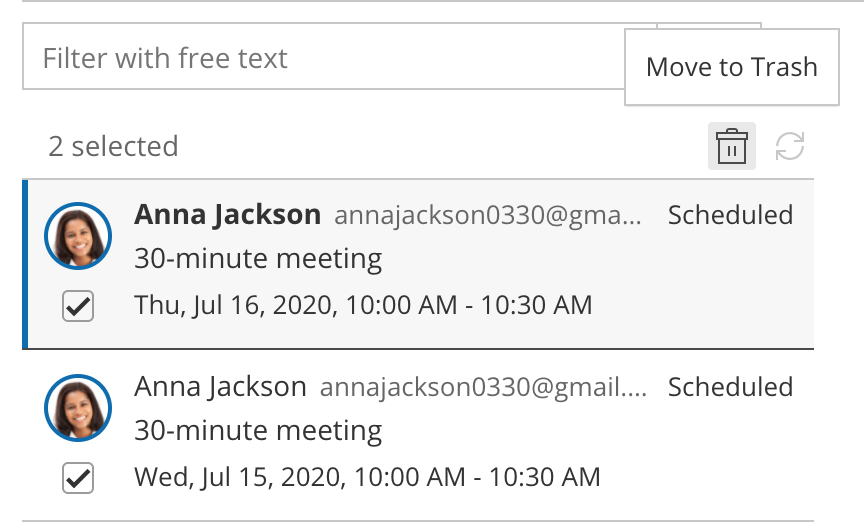The width and height of the screenshot is (864, 528).
Task: Select the bold Anna Jackson name
Action: click(228, 214)
